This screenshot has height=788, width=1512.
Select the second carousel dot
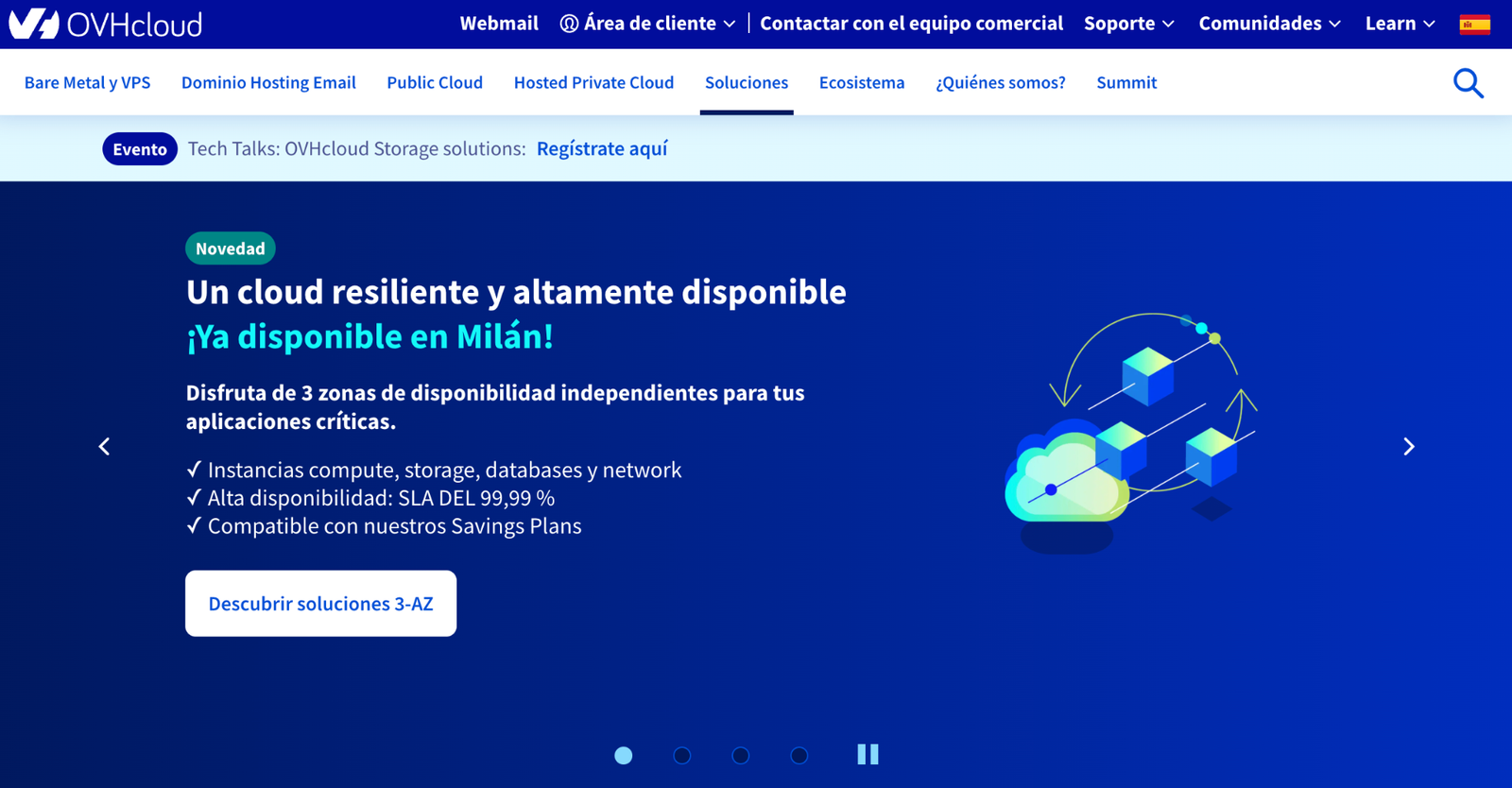pos(682,755)
